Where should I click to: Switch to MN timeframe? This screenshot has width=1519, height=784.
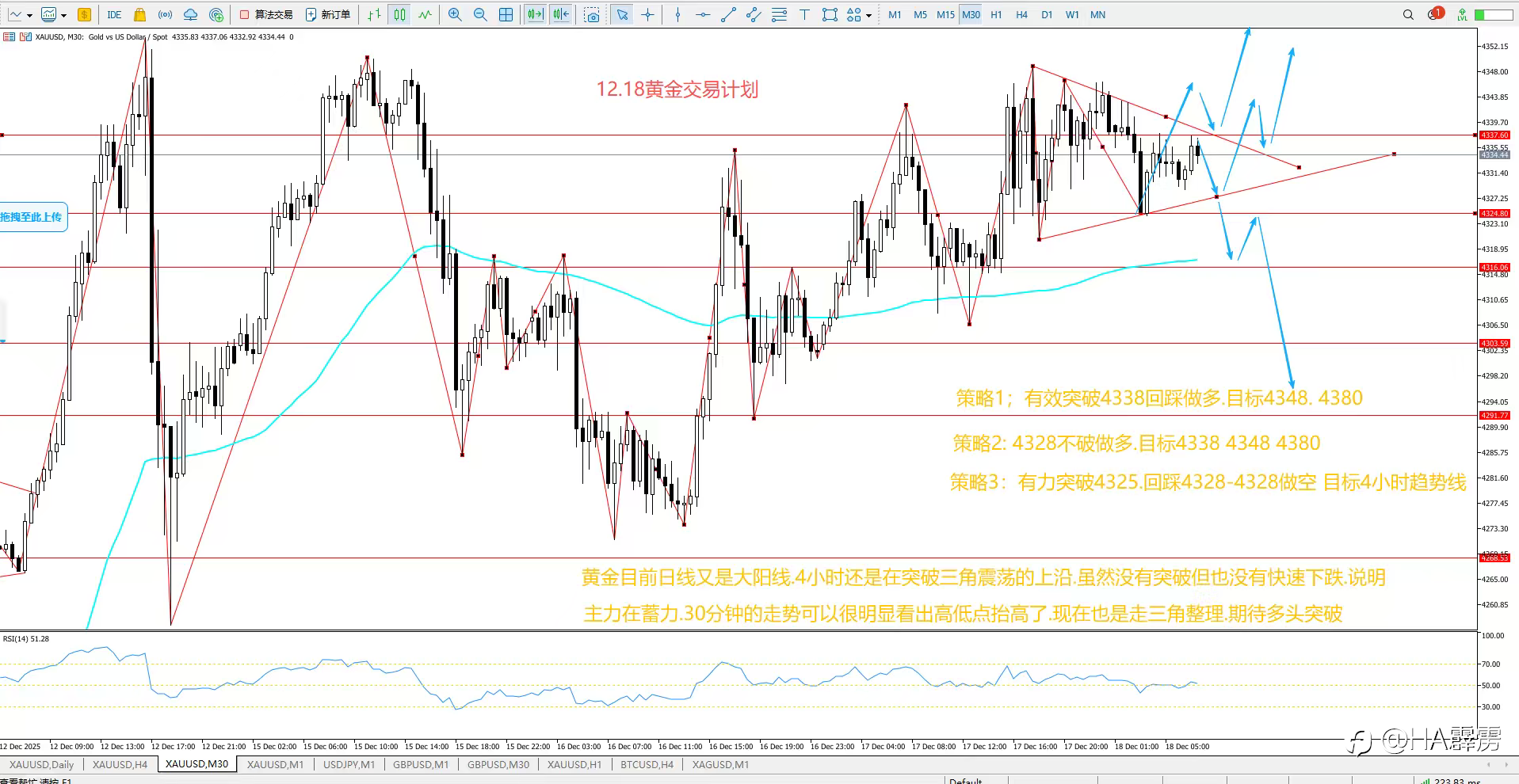pyautogui.click(x=1097, y=14)
